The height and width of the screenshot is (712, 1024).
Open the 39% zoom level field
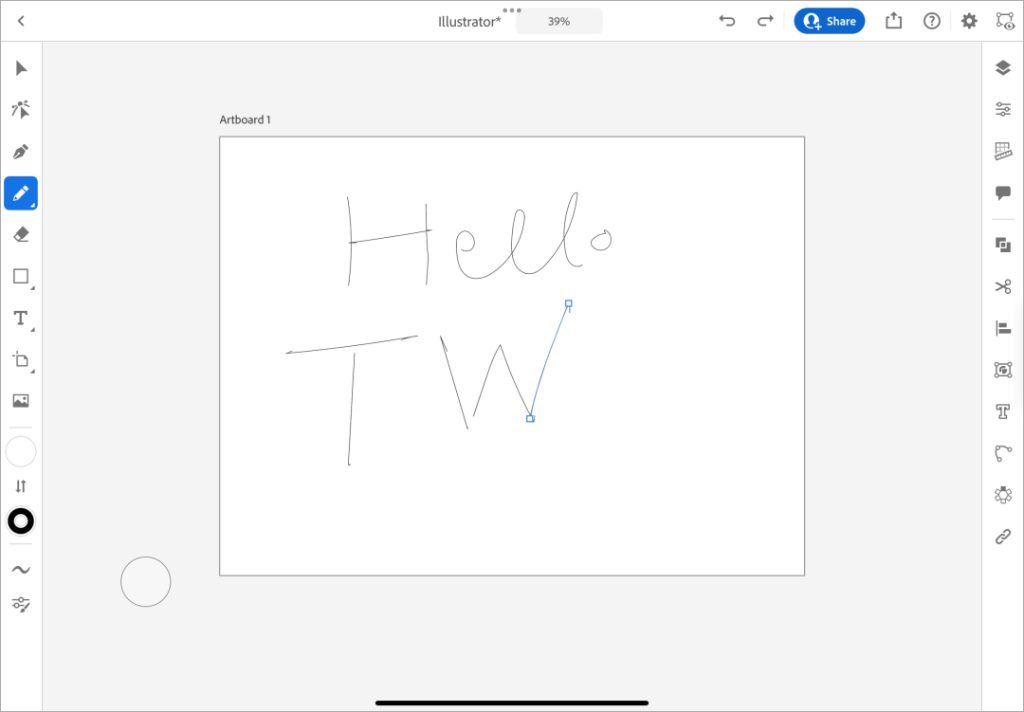click(559, 21)
